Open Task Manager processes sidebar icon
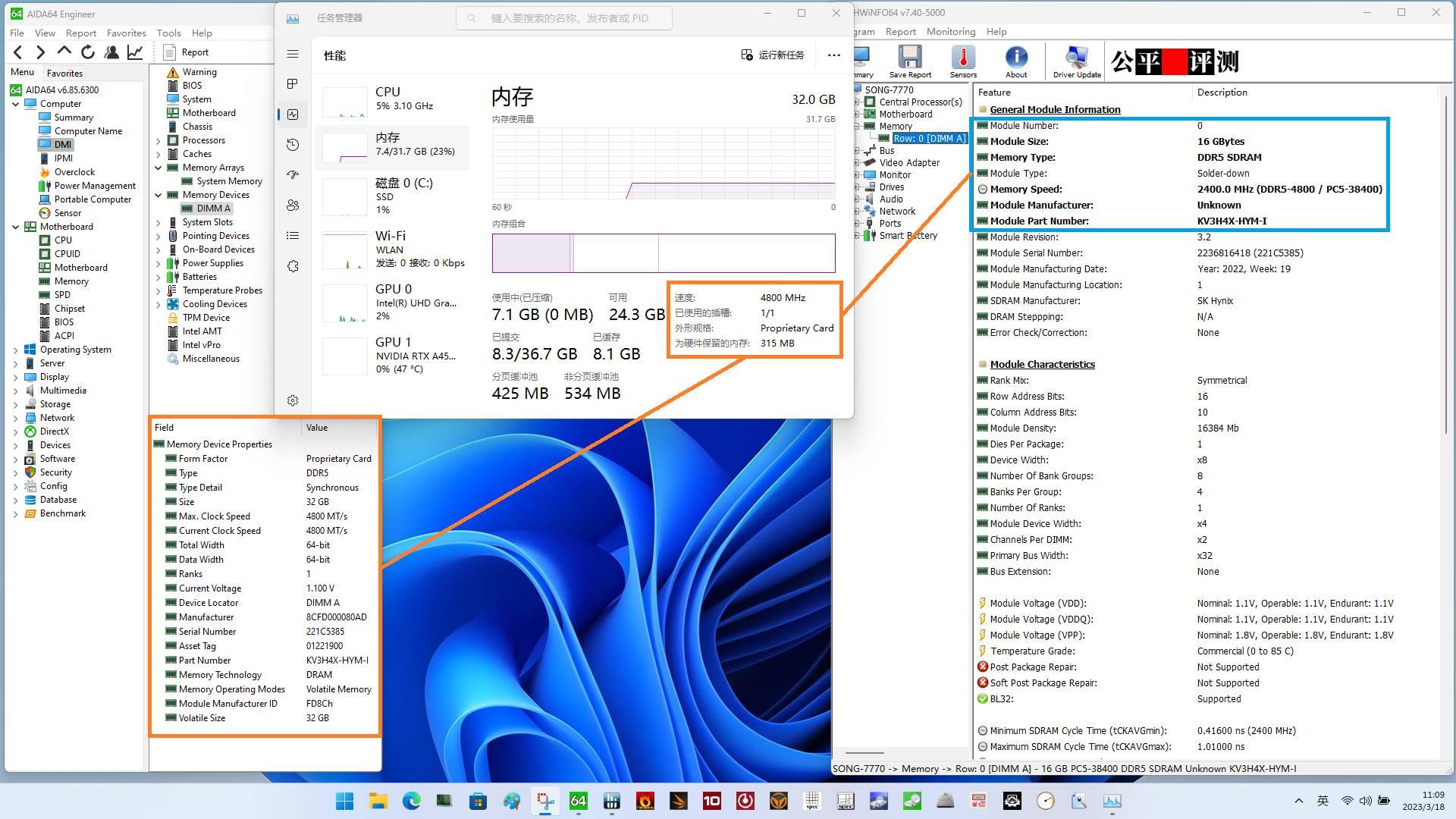The image size is (1456, 819). click(x=293, y=83)
